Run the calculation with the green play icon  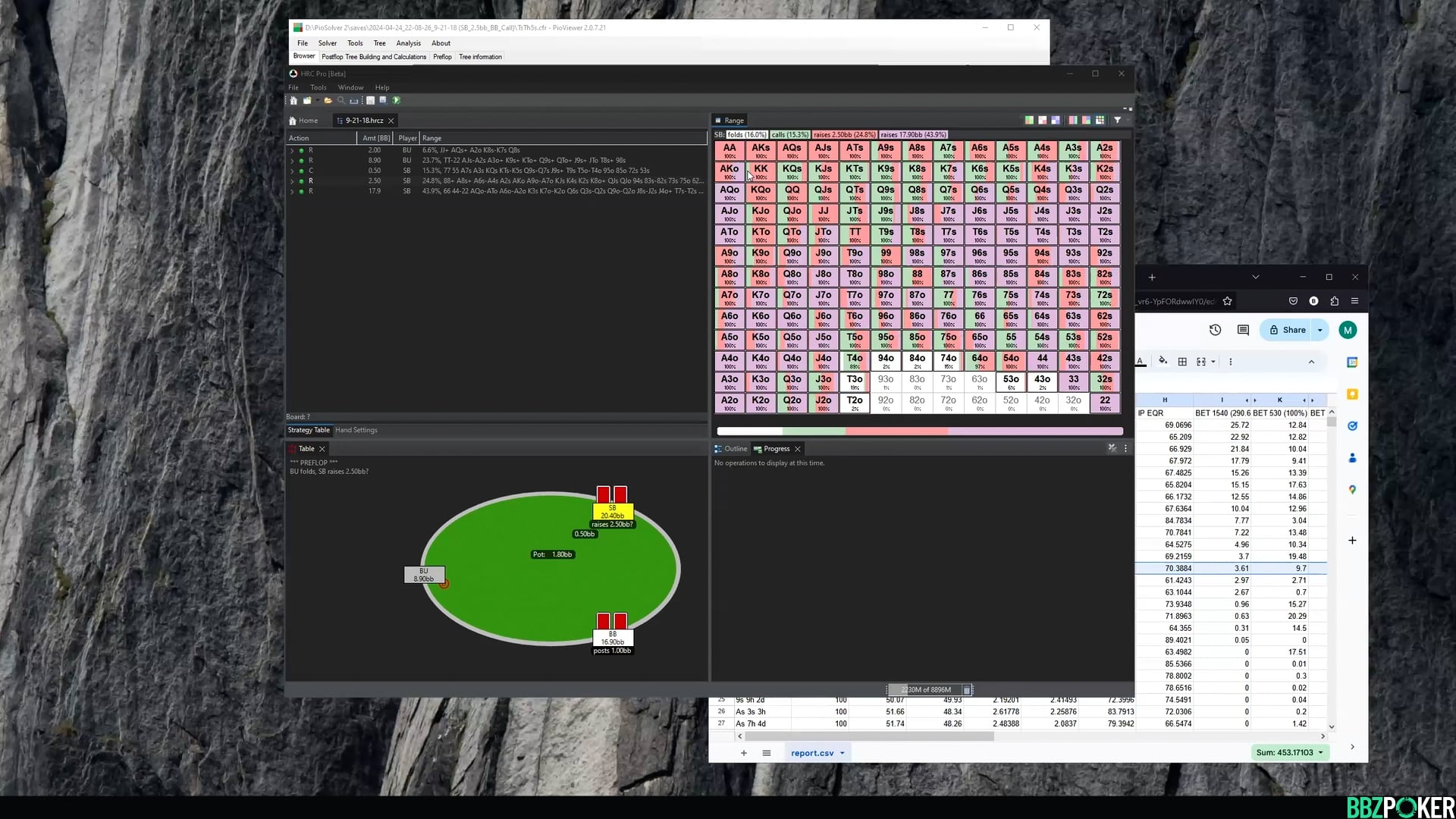tap(395, 100)
